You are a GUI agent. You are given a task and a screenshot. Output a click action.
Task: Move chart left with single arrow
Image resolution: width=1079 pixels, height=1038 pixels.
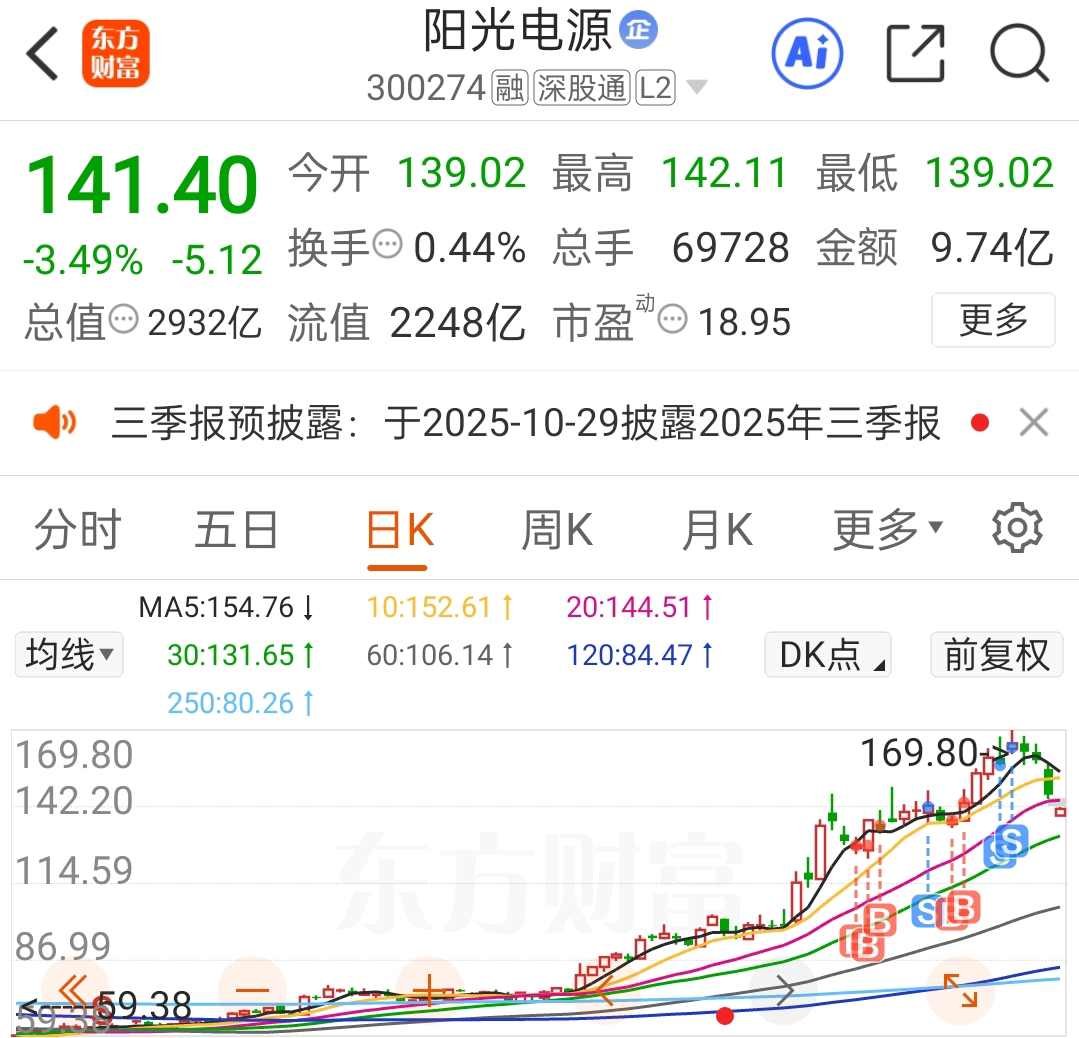tap(606, 991)
